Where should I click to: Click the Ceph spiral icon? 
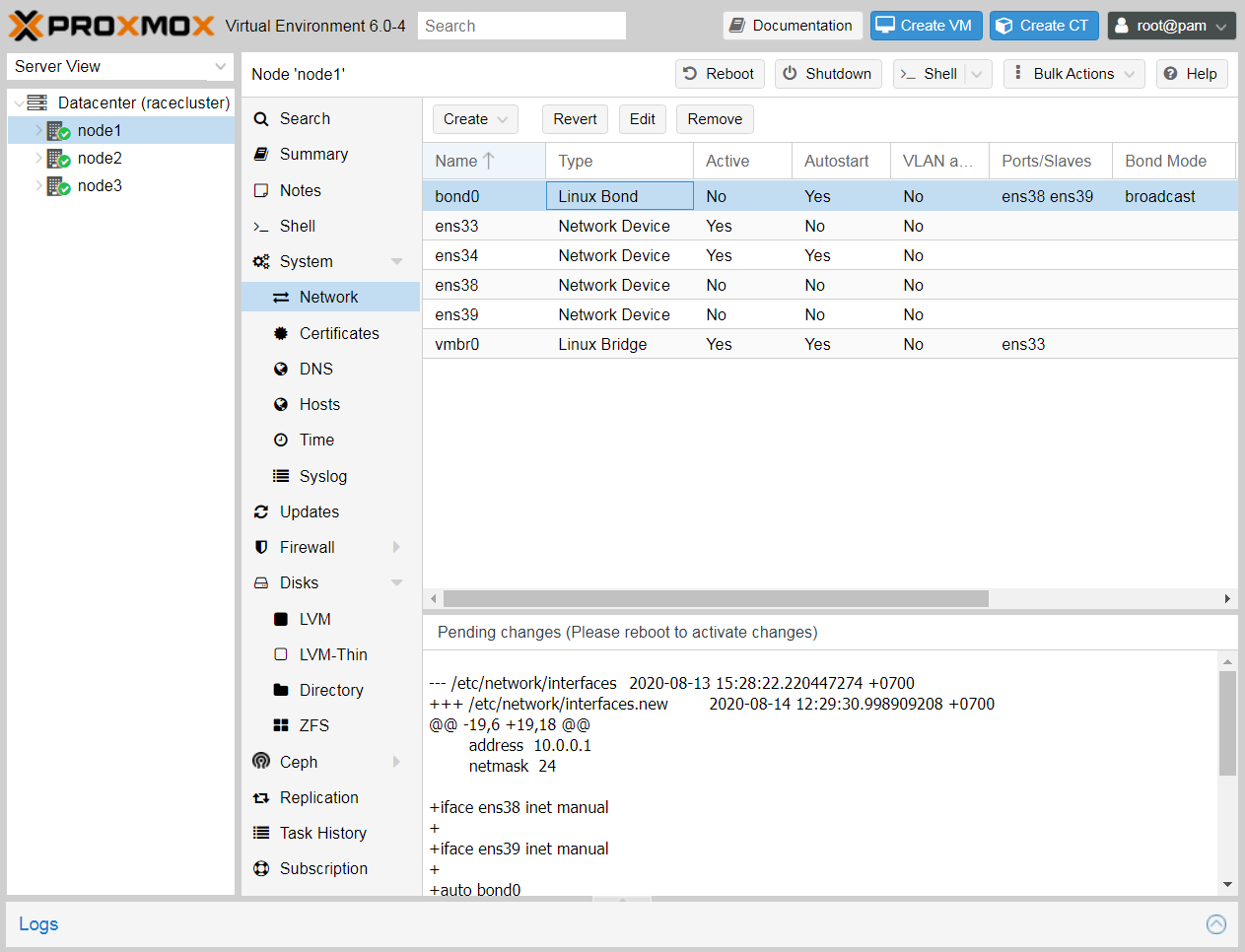(x=261, y=761)
